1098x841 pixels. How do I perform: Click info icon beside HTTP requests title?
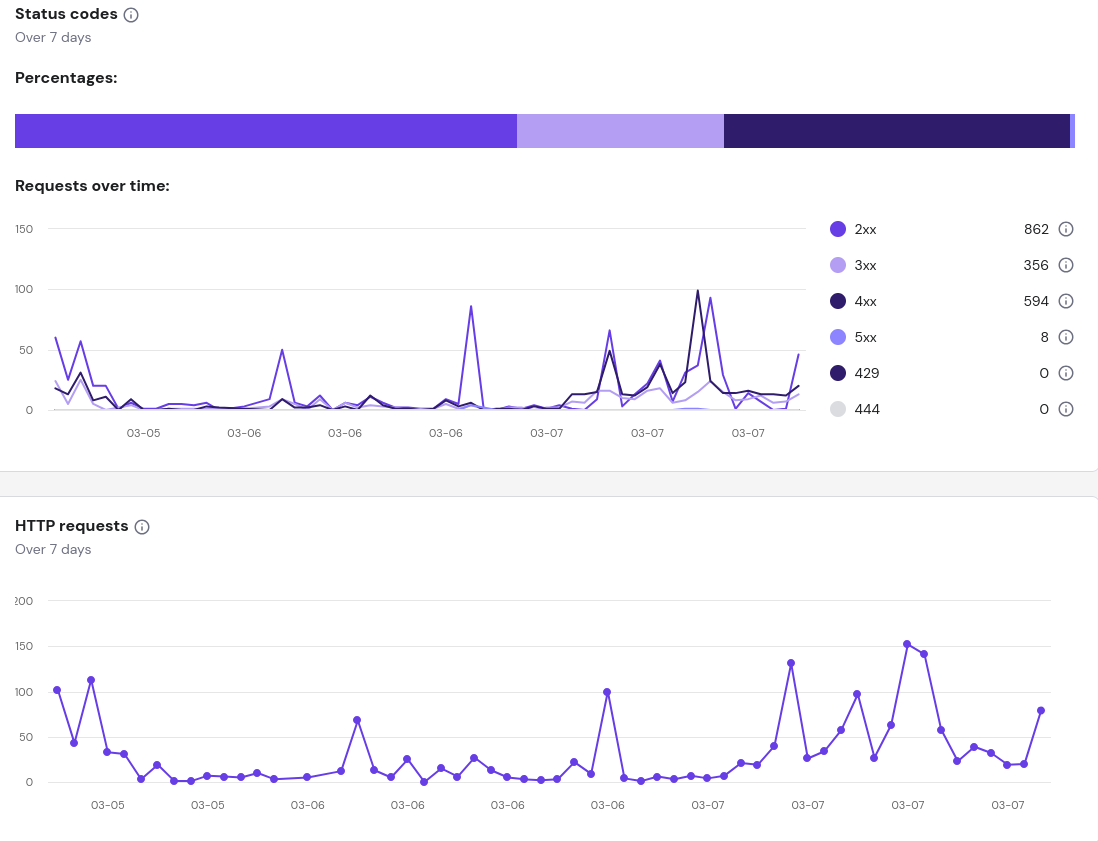pyautogui.click(x=142, y=527)
